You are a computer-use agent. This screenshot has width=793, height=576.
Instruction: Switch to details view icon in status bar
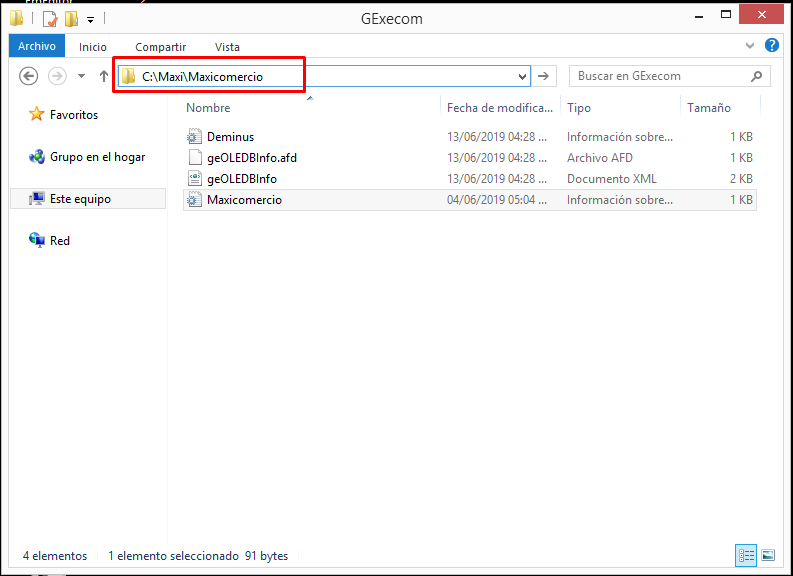(746, 555)
